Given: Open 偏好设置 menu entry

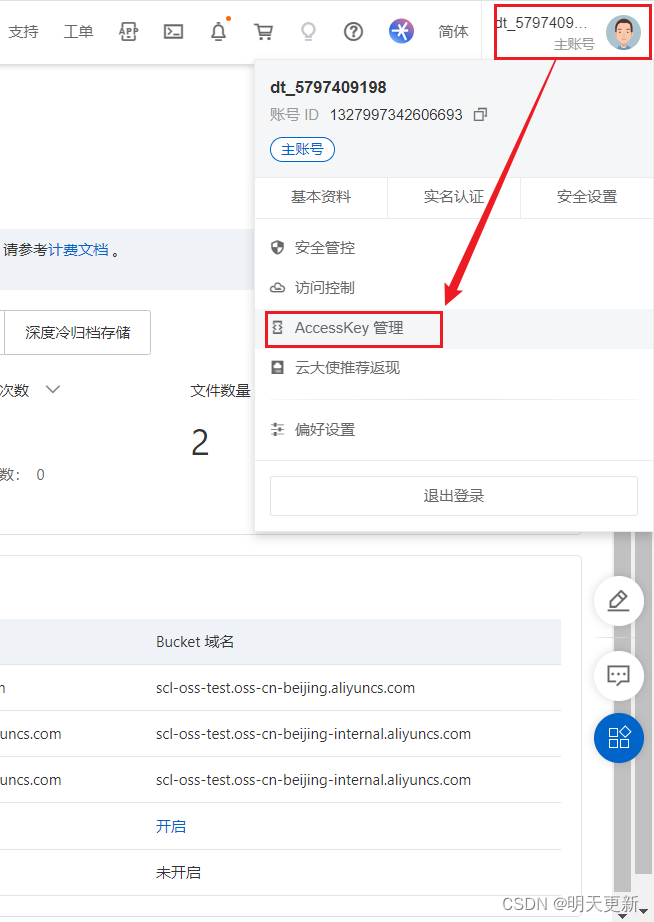Looking at the screenshot, I should coord(454,430).
